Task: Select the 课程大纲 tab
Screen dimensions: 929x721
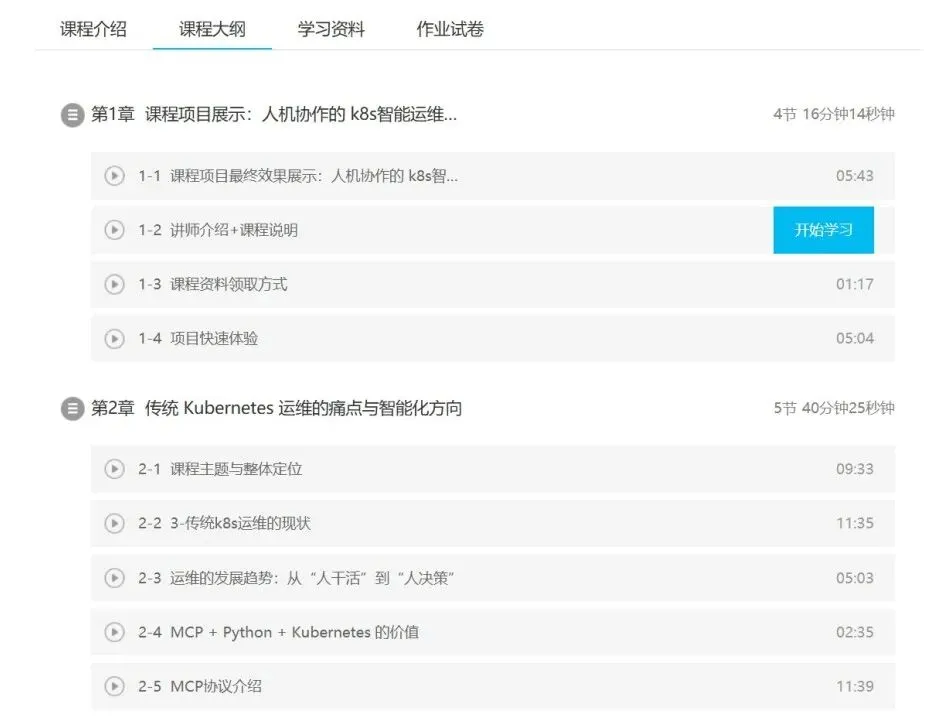Action: [212, 29]
